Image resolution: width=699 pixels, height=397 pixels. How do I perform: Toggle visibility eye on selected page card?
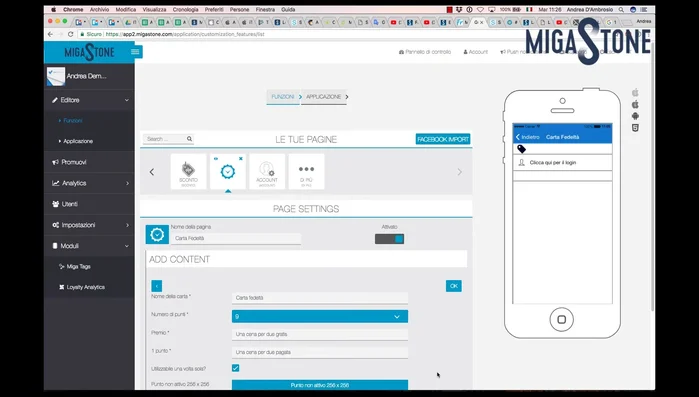(216, 158)
